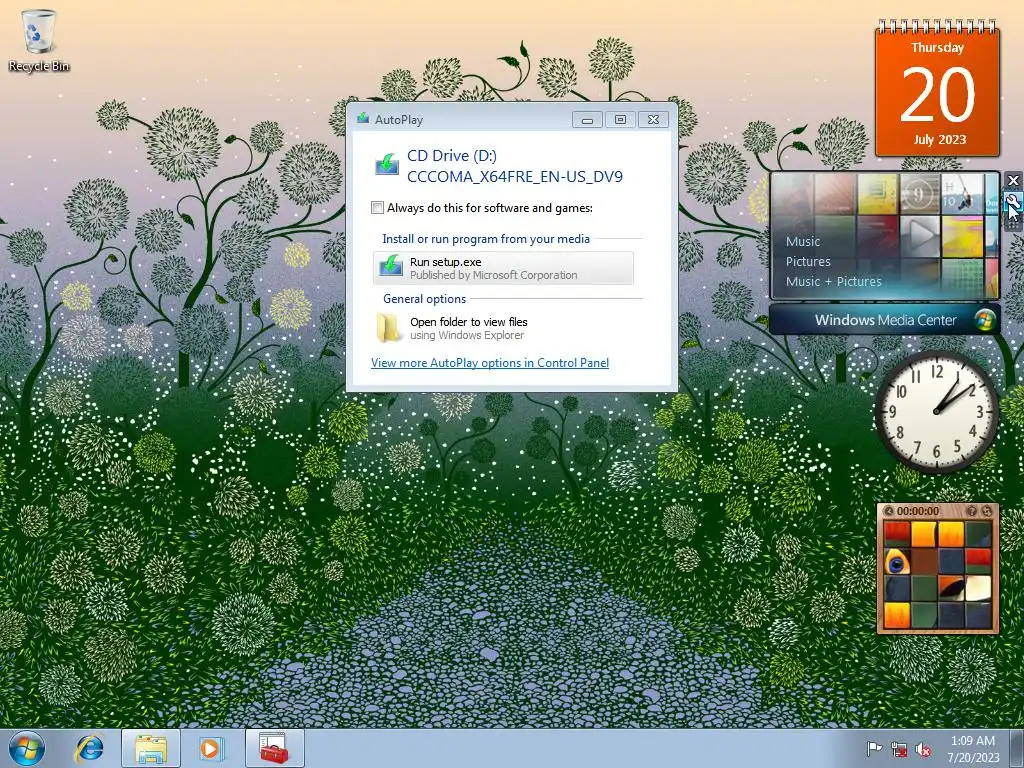1024x768 pixels.
Task: Tick the 'Always do this for software and games' checkbox
Action: point(377,208)
